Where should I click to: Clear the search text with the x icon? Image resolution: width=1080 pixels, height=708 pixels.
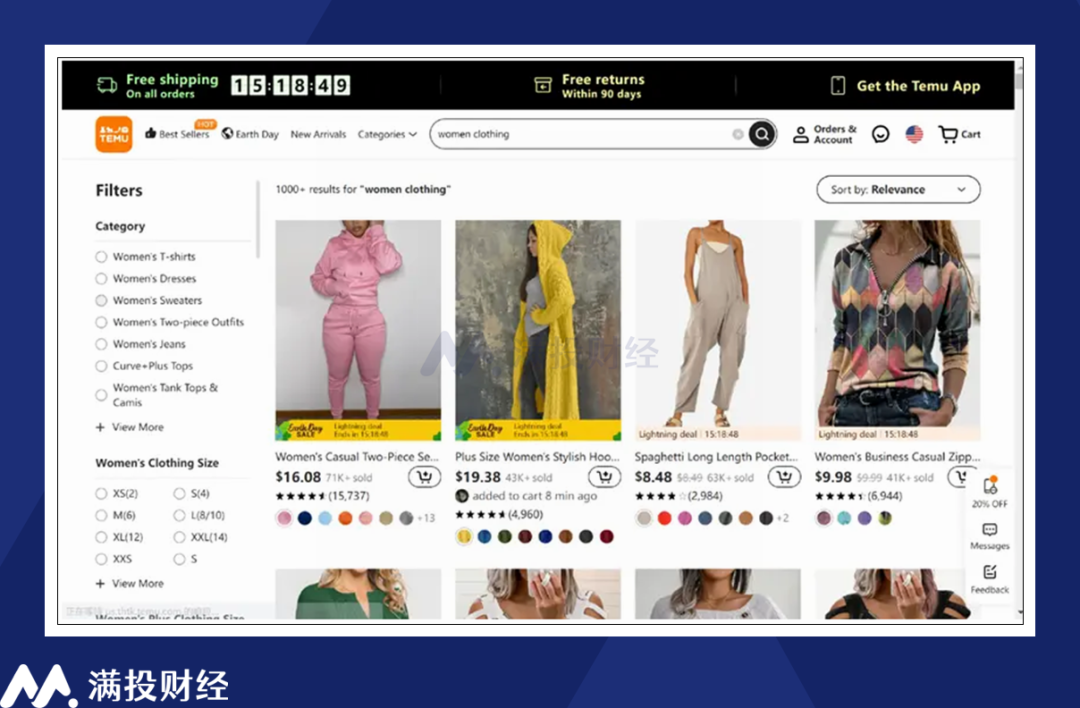[738, 134]
